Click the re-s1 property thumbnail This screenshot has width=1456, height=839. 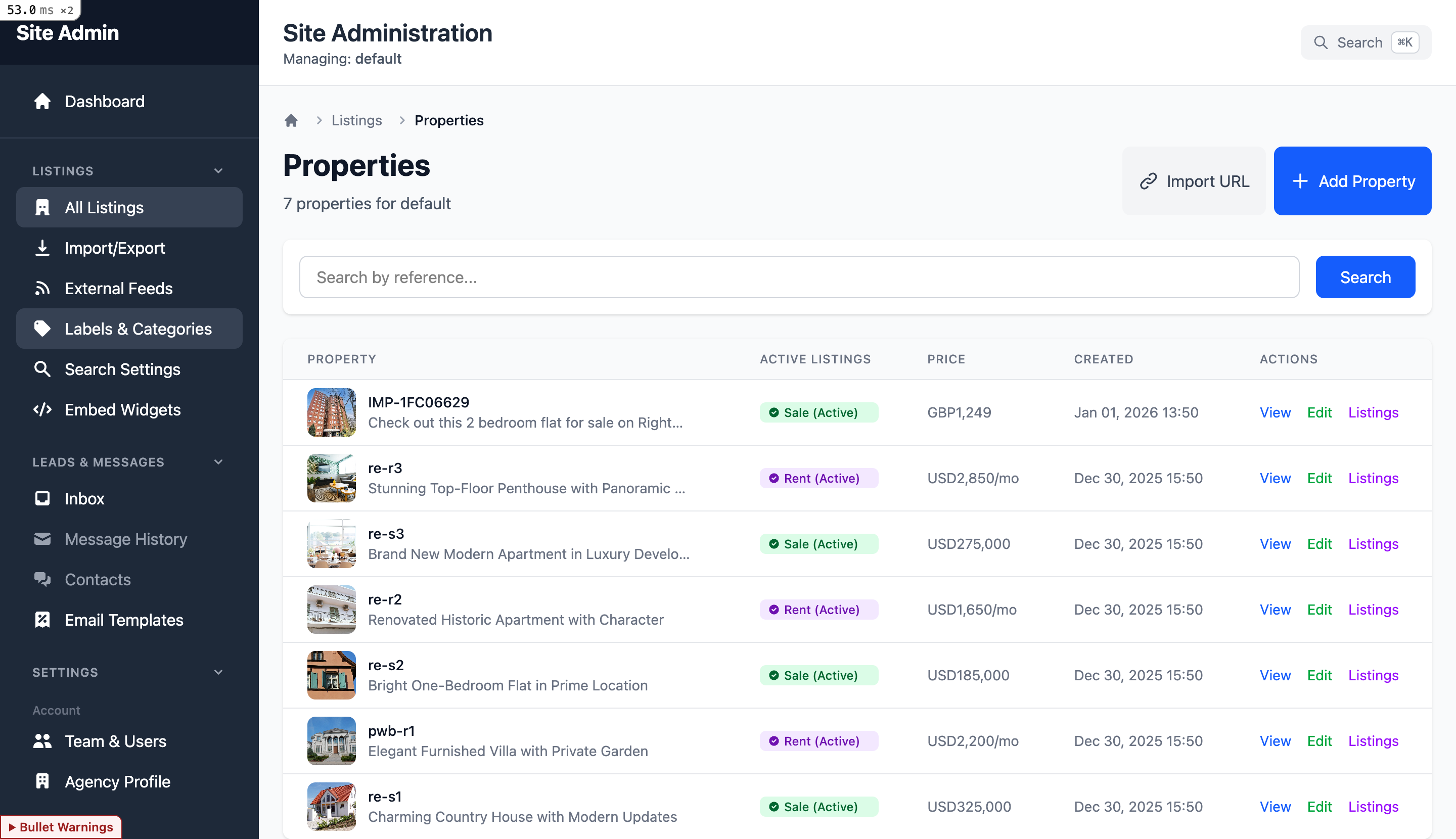[x=331, y=806]
